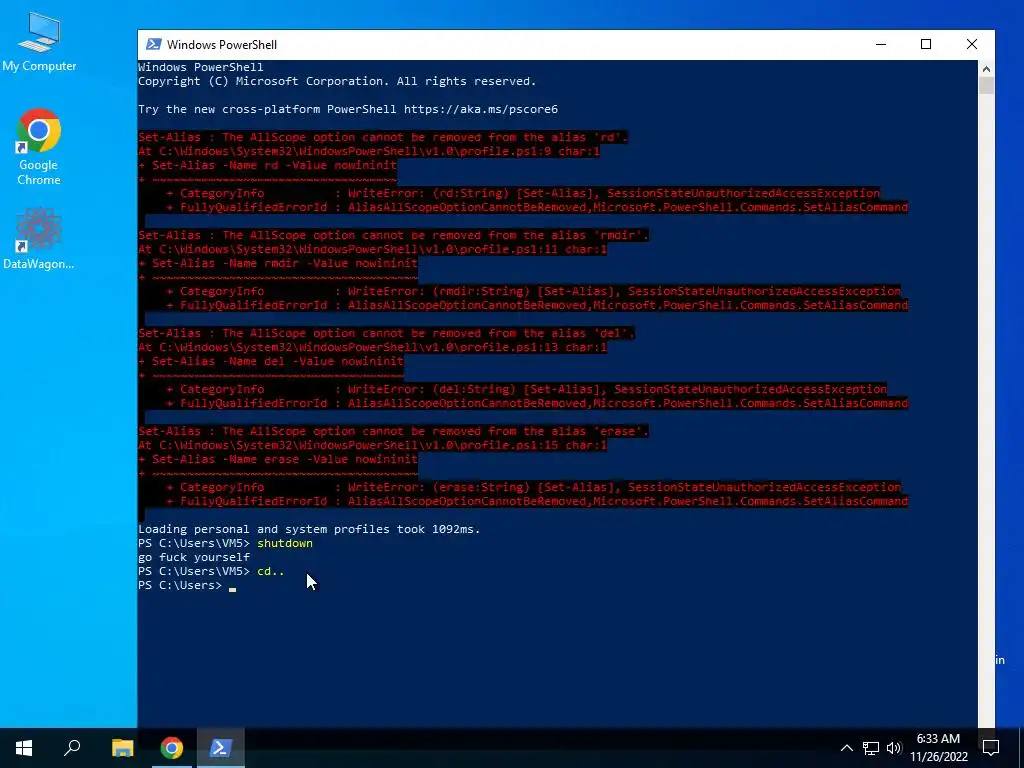Open File Explorer from the taskbar
This screenshot has height=768, width=1024.
(123, 748)
